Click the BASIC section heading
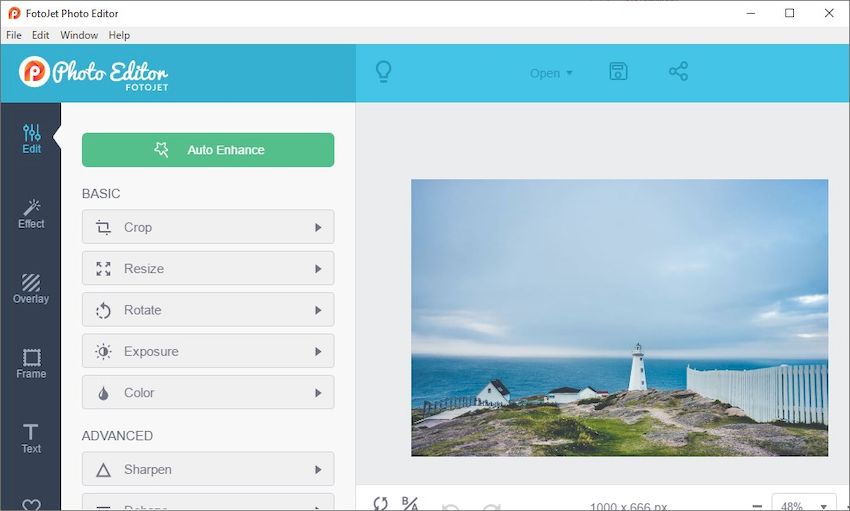 click(101, 193)
